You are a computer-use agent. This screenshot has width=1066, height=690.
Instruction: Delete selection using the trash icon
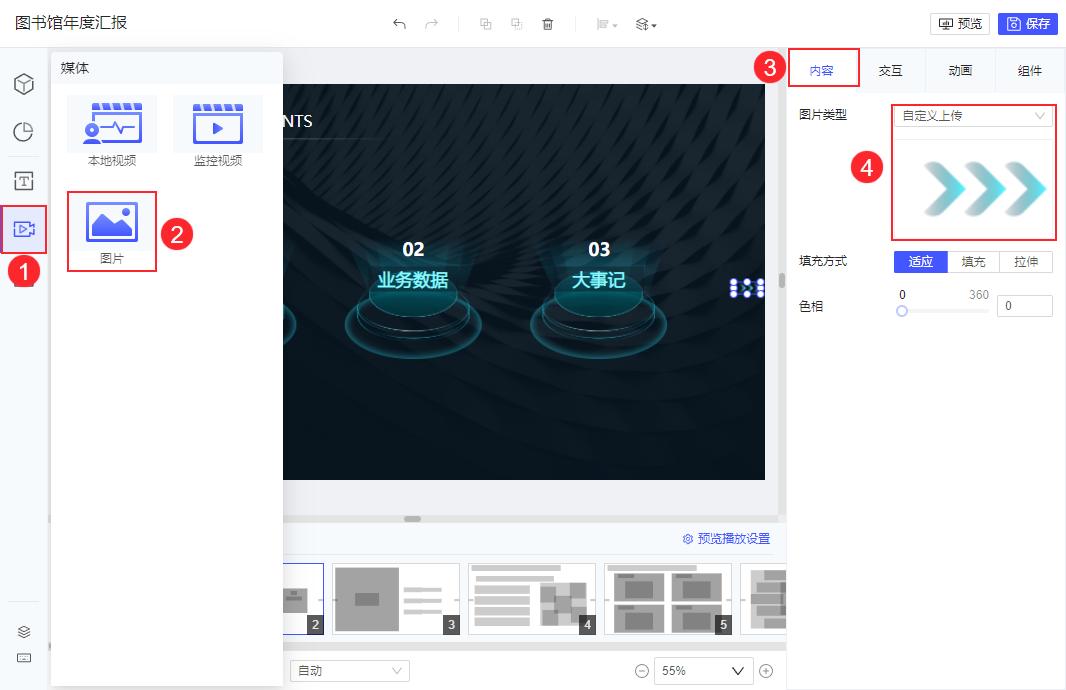(548, 23)
